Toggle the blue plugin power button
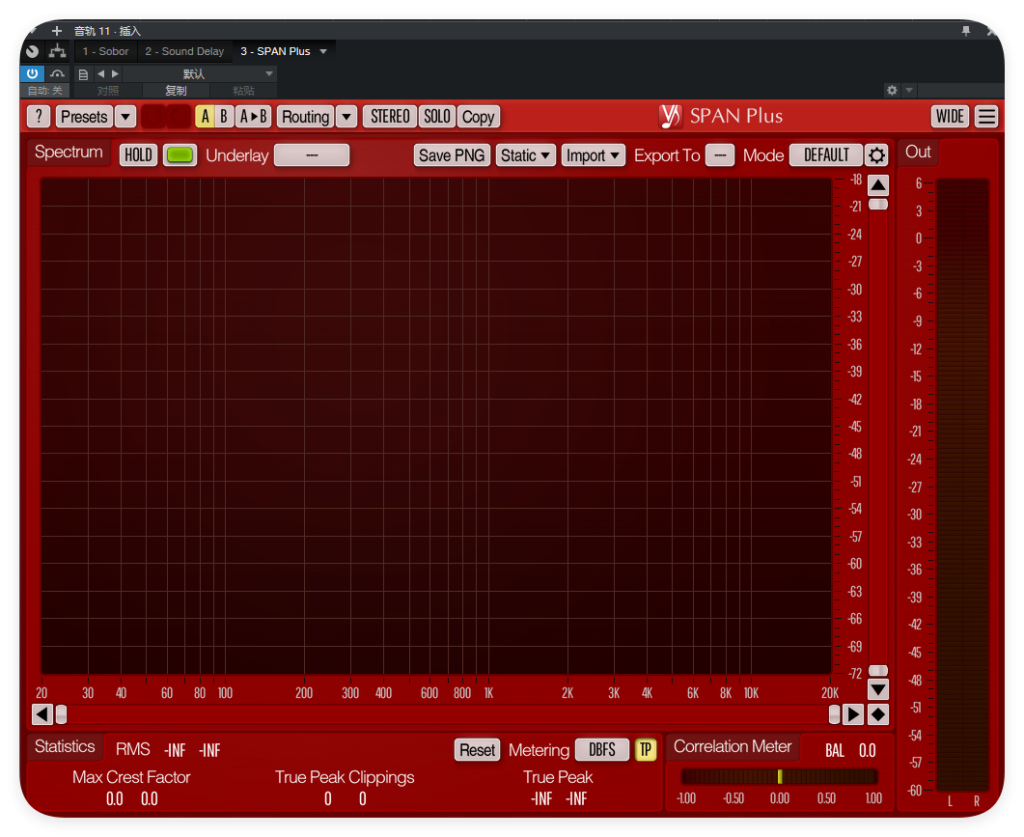Image resolution: width=1024 pixels, height=837 pixels. (32, 73)
